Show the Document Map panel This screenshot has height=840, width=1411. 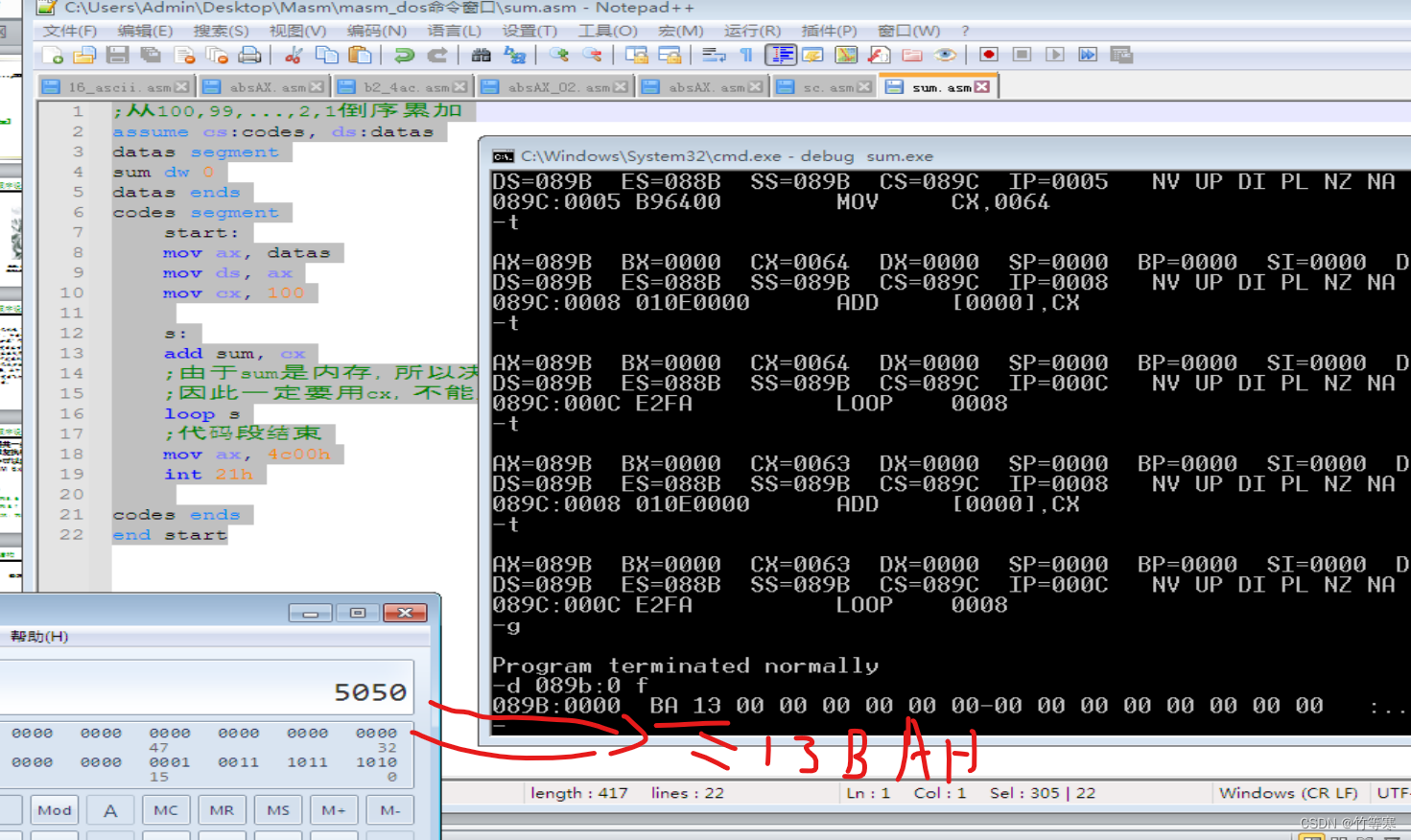click(846, 55)
